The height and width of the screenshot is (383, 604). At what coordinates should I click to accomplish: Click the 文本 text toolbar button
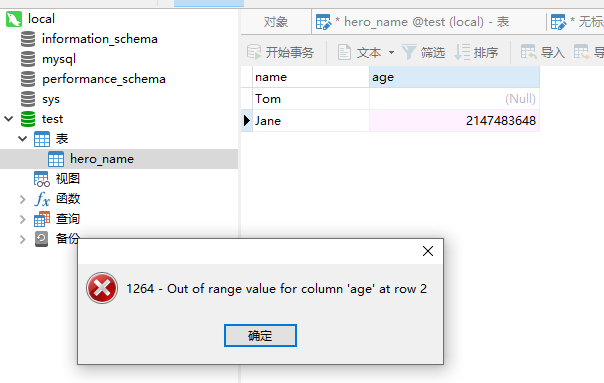tap(359, 52)
